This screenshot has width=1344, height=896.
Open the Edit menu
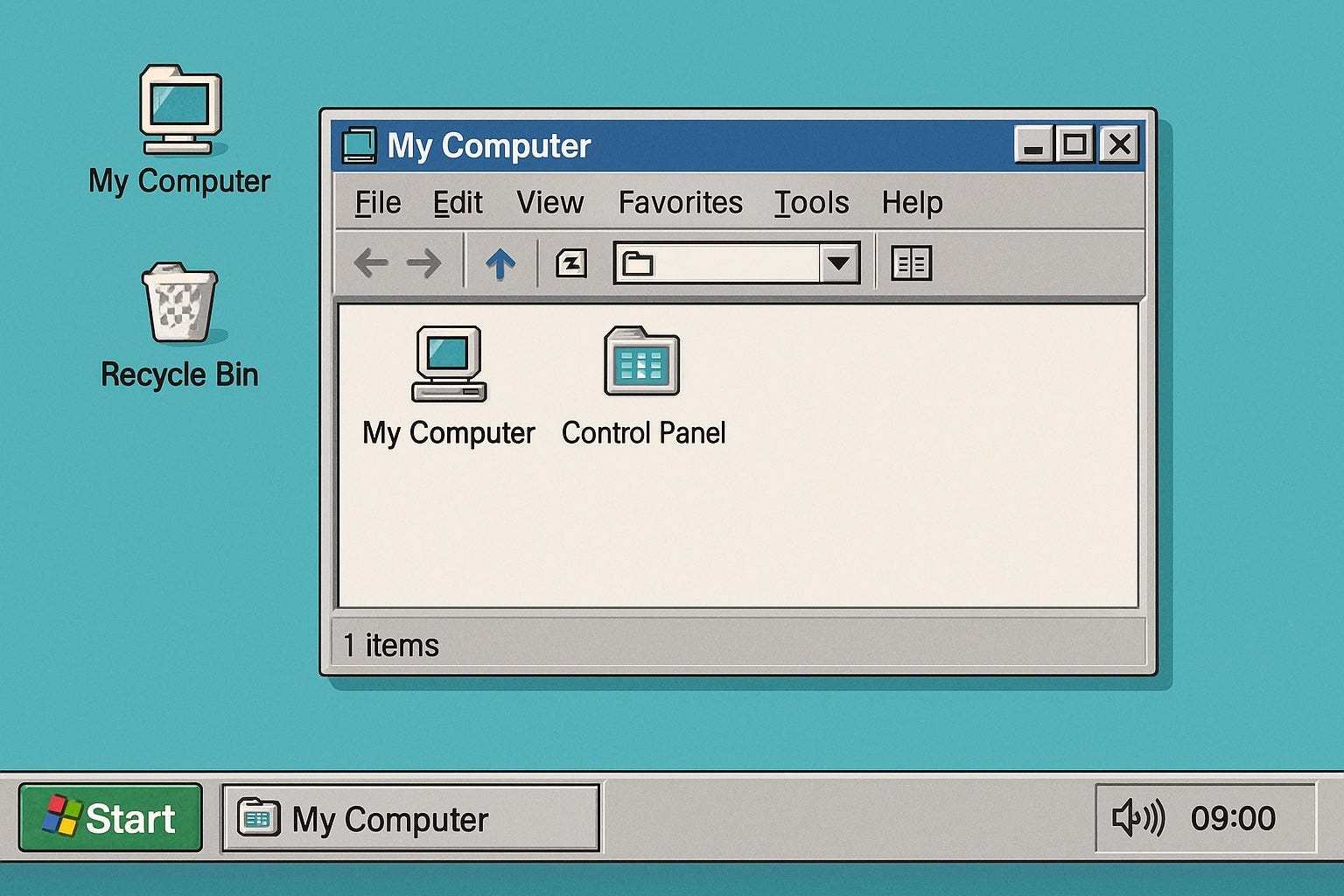click(x=458, y=203)
